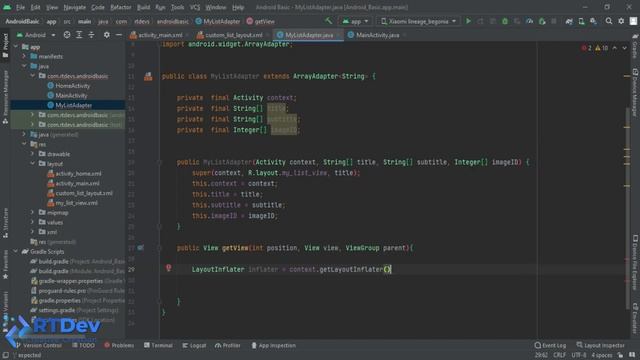Screen dimensions: 640x360
Task: Open the App Inspection tool window
Action: click(x=273, y=345)
